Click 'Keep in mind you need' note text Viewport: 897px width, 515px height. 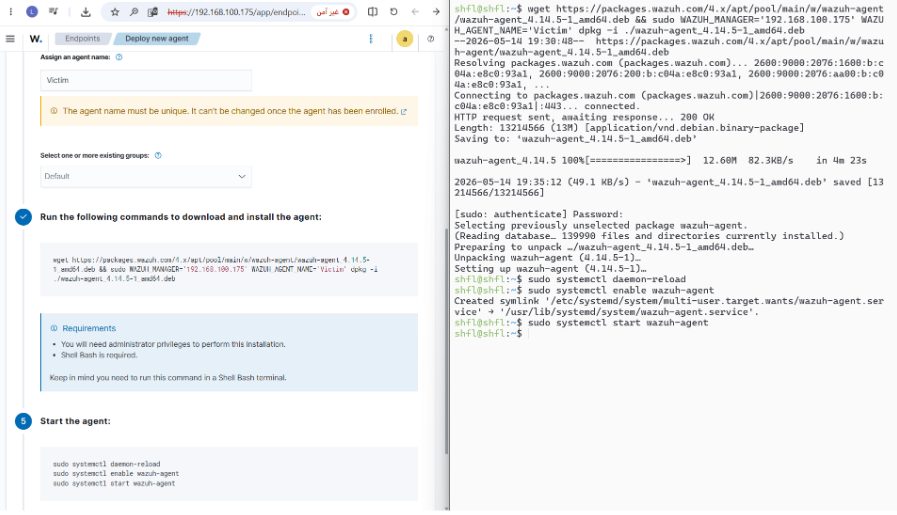(168, 378)
